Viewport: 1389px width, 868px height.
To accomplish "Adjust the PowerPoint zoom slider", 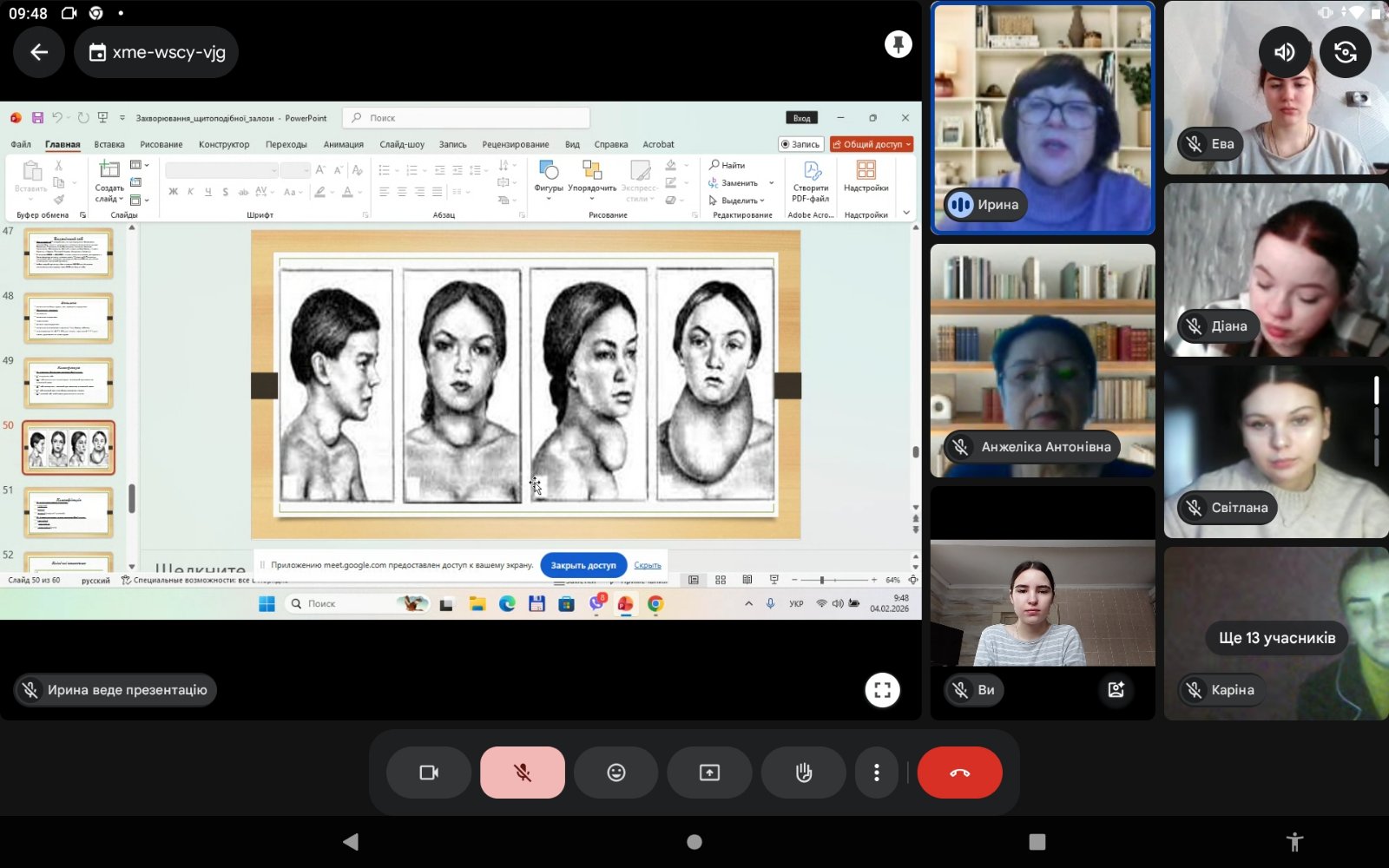I will (822, 580).
